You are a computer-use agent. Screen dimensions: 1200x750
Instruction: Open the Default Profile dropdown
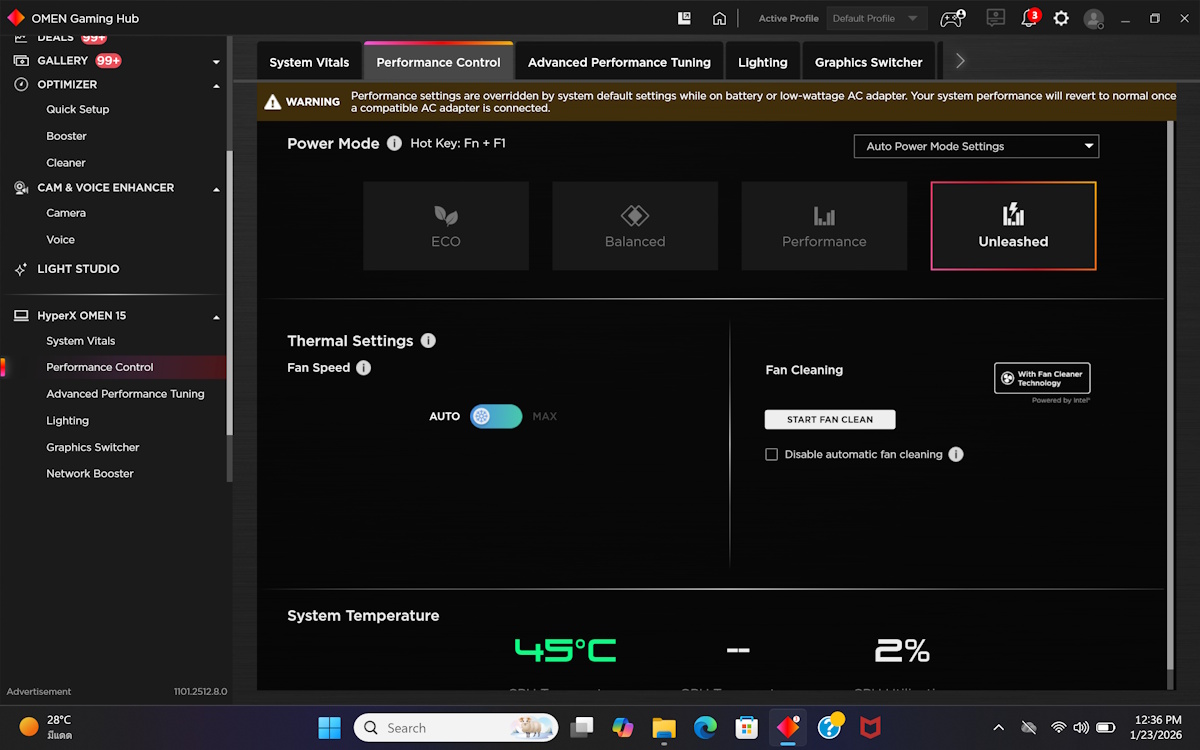876,18
